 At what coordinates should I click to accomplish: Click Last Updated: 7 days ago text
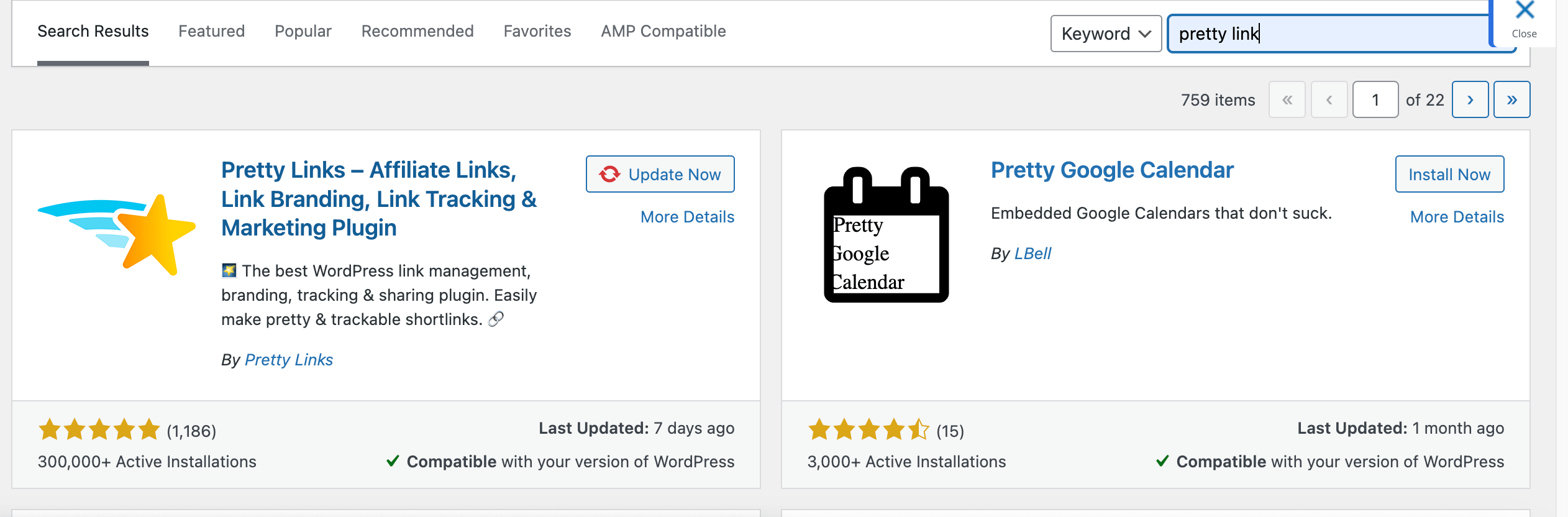pos(637,428)
